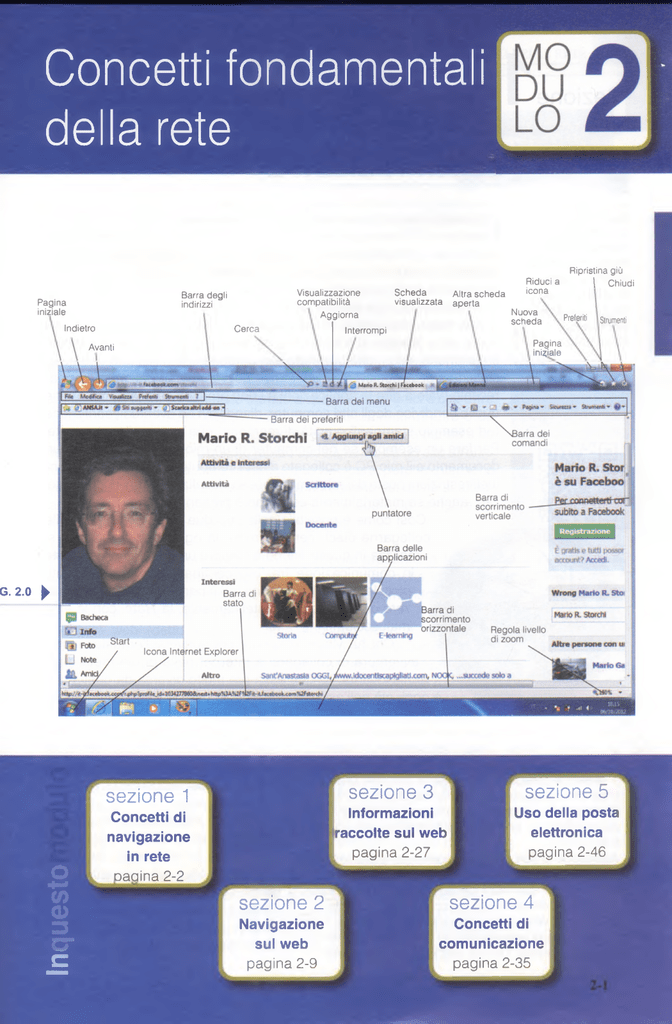Click the green Registrazione button

tap(584, 532)
